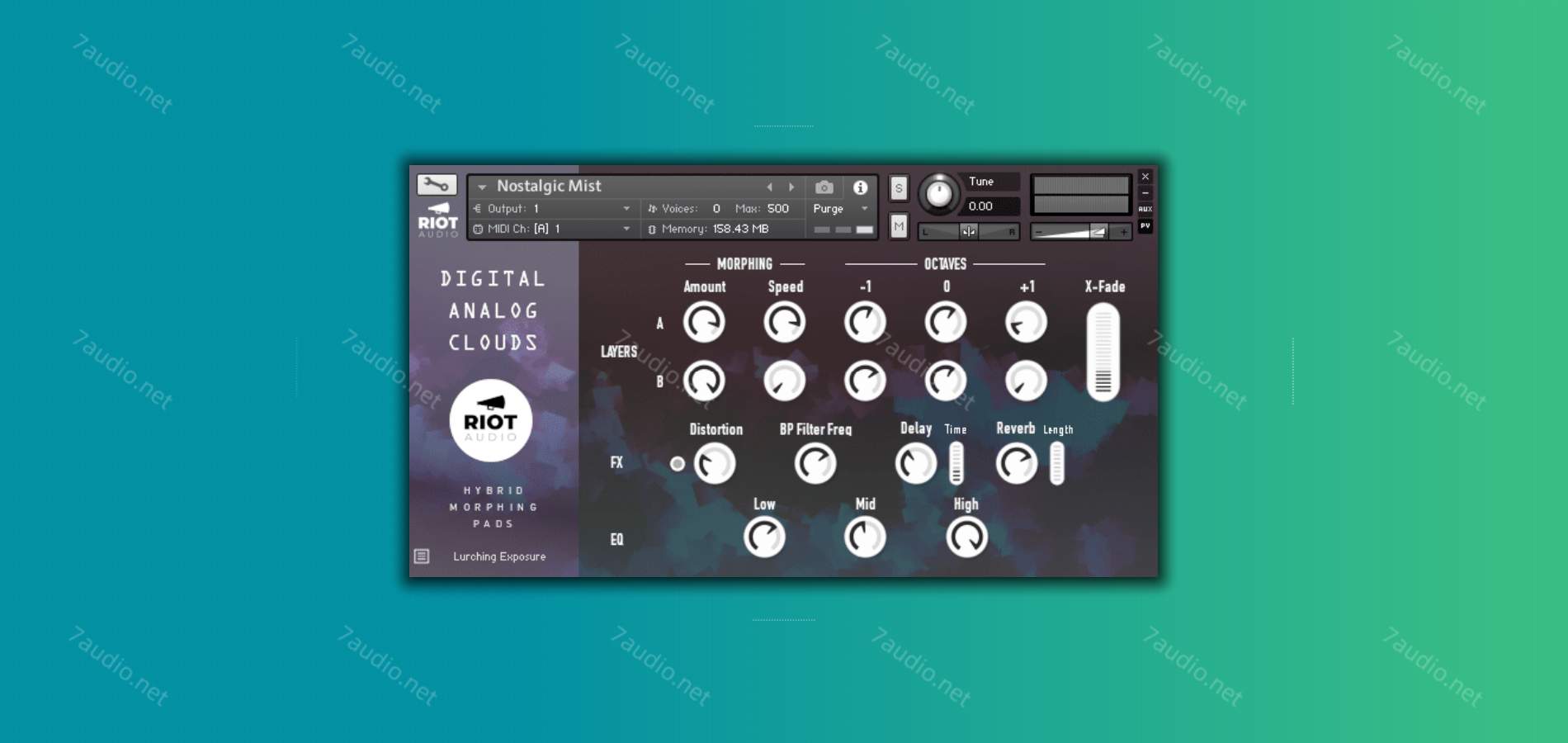
Task: Adjust the Delay Time slider
Action: tap(956, 463)
